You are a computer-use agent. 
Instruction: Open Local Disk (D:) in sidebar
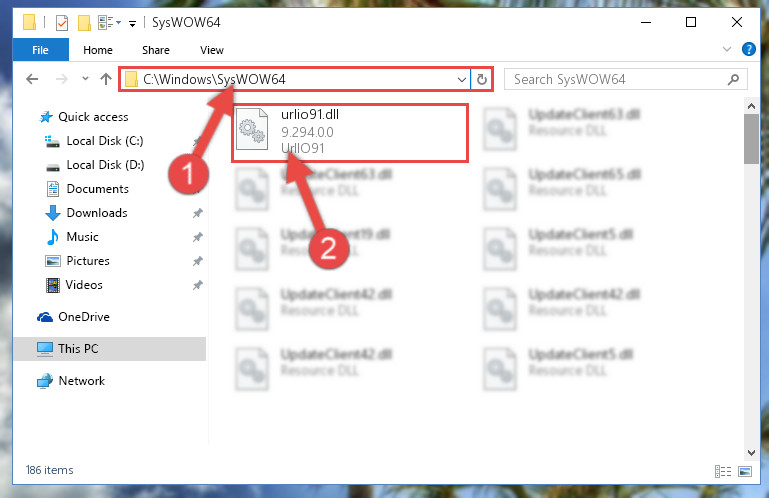coord(105,165)
